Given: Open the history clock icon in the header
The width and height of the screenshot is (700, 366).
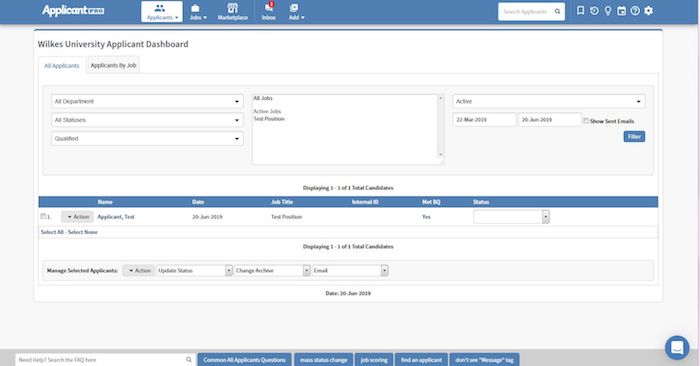Looking at the screenshot, I should (x=594, y=11).
